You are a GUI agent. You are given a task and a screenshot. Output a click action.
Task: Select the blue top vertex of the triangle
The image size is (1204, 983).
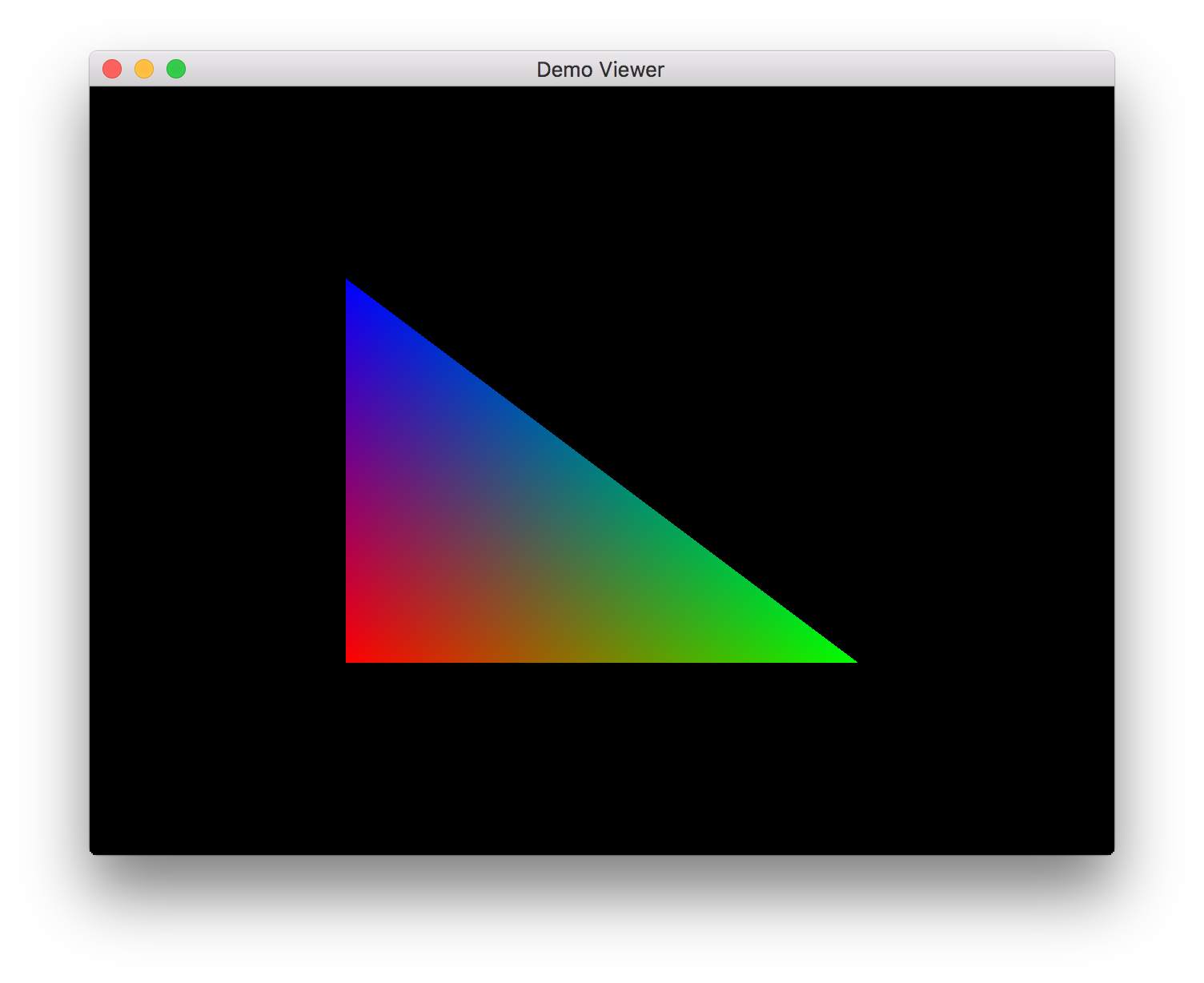(351, 288)
